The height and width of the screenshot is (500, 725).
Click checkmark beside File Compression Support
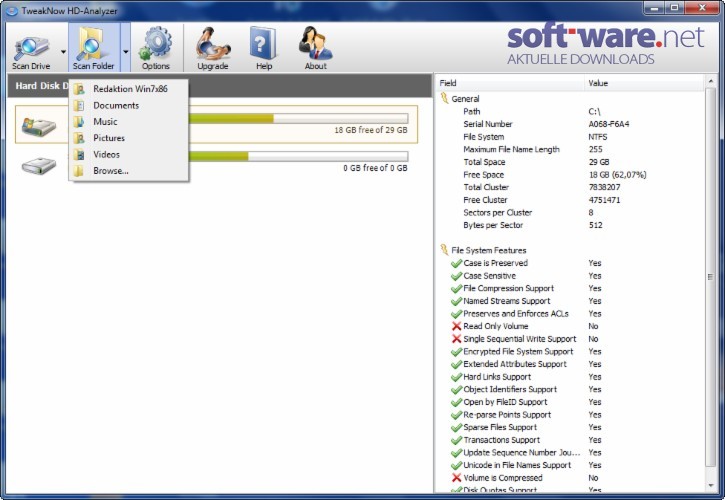(456, 288)
